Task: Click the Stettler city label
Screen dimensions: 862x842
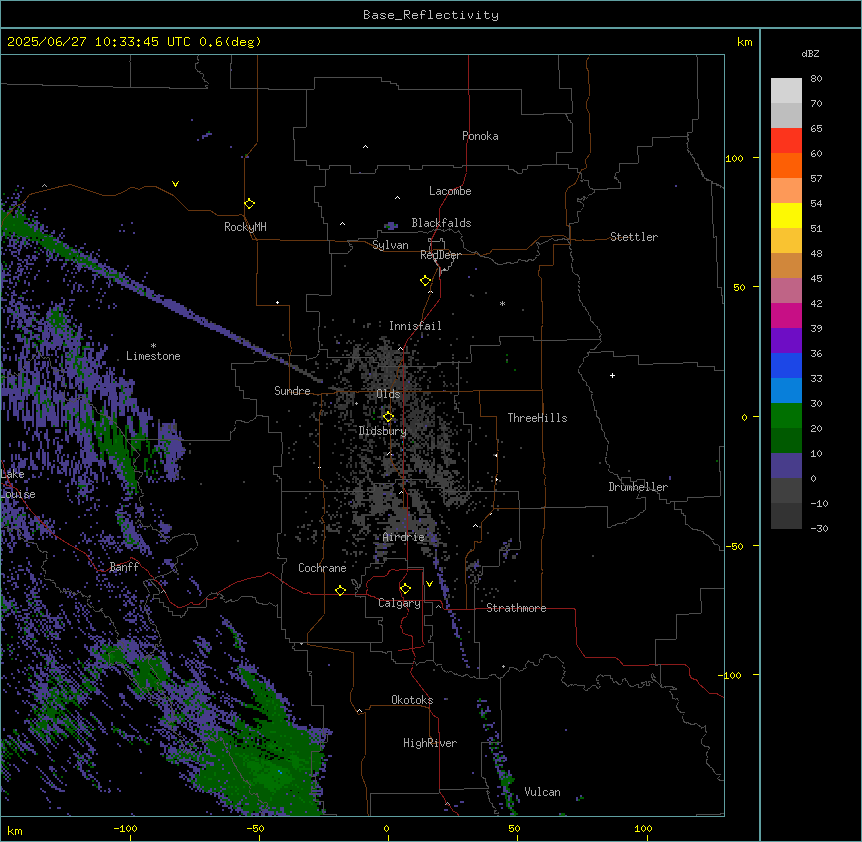Action: coord(634,237)
